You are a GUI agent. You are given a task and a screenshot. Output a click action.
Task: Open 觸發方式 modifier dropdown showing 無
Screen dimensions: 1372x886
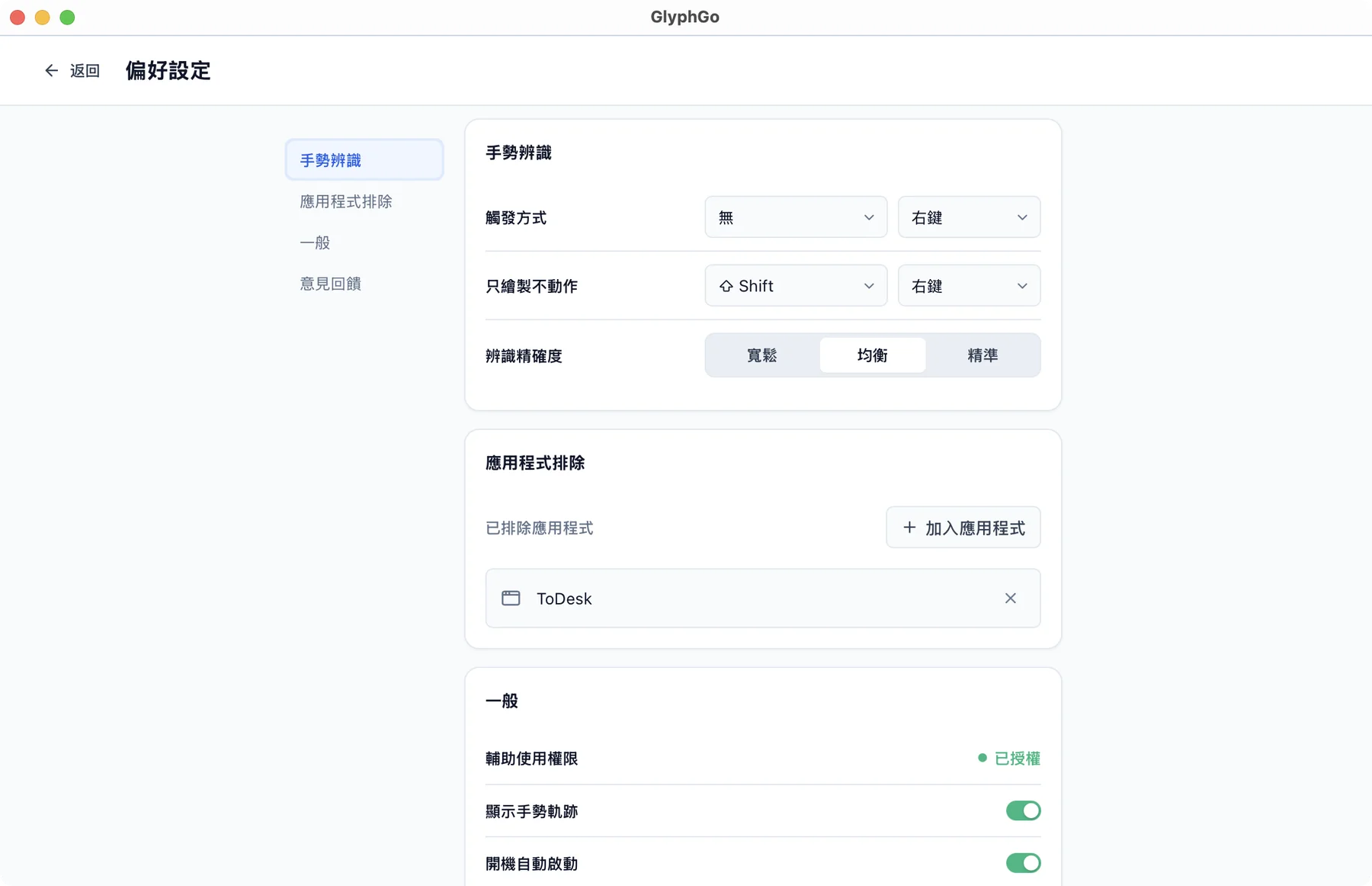click(796, 217)
